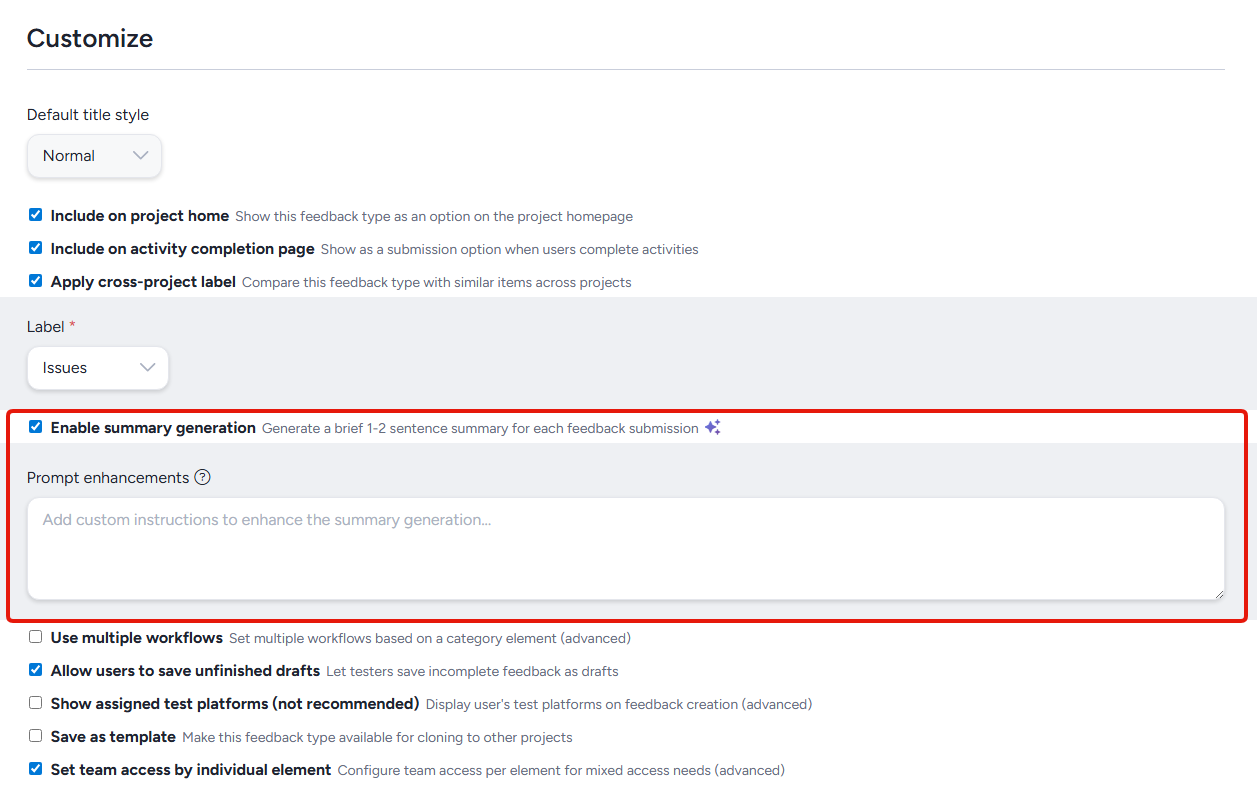Expand the Issues label dropdown
This screenshot has width=1257, height=799.
[x=97, y=368]
